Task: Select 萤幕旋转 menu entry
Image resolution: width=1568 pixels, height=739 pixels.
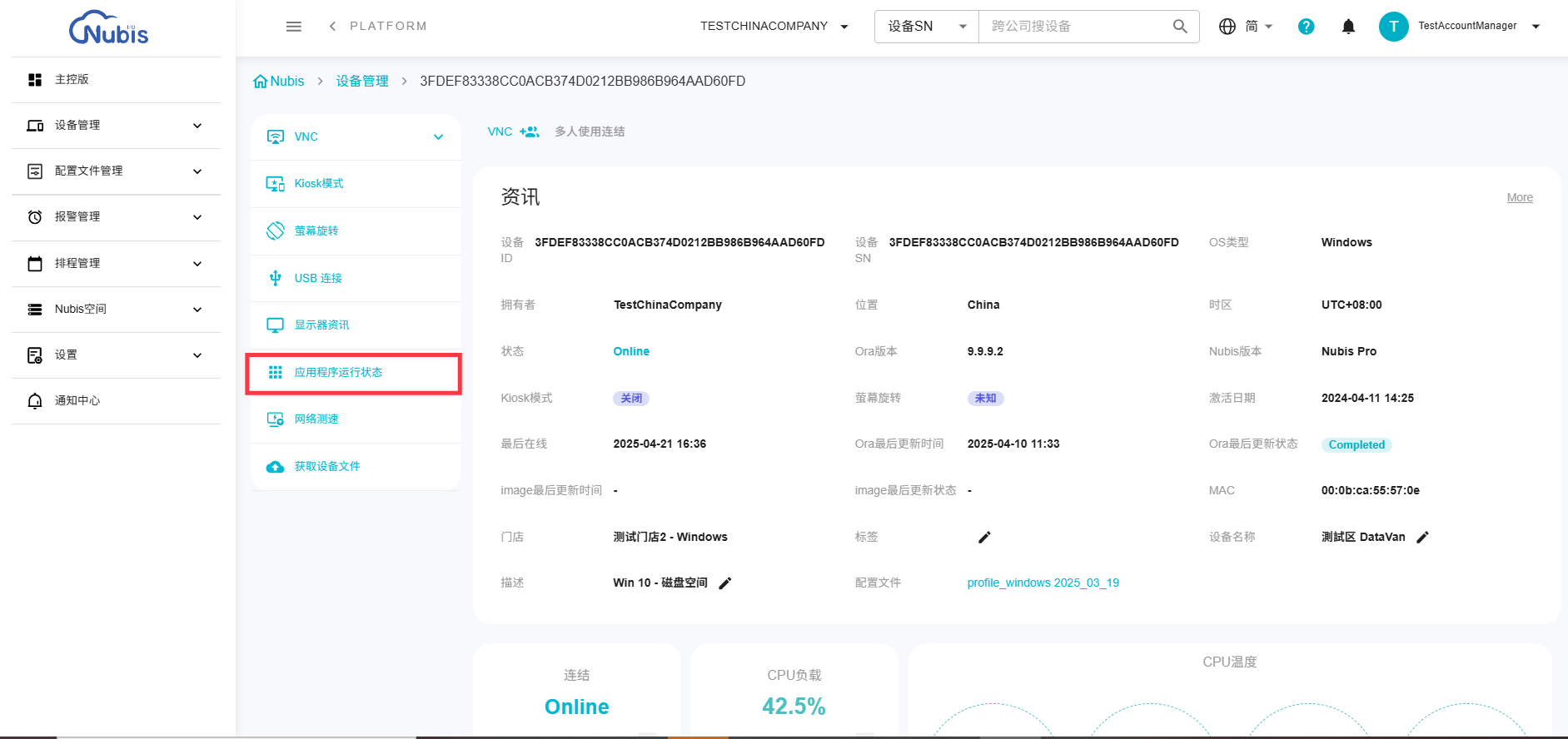Action: 356,231
